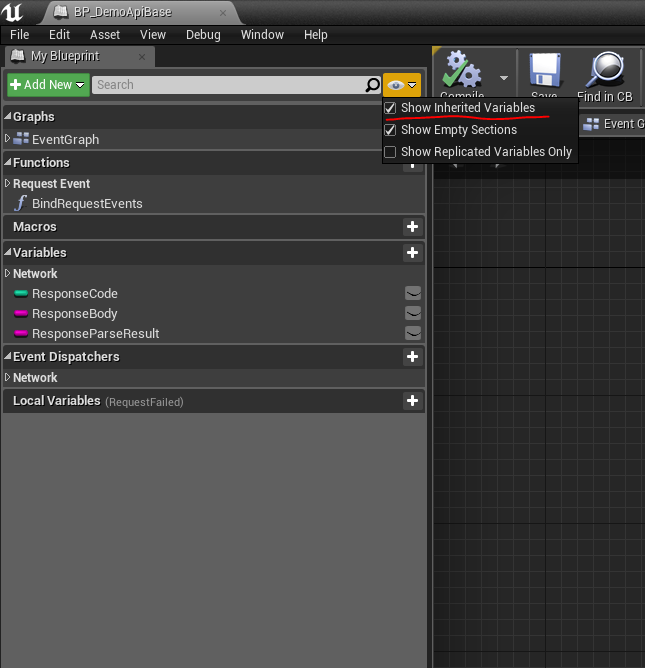The width and height of the screenshot is (645, 668).
Task: Click the Unreal Engine logo icon
Action: tap(12, 12)
